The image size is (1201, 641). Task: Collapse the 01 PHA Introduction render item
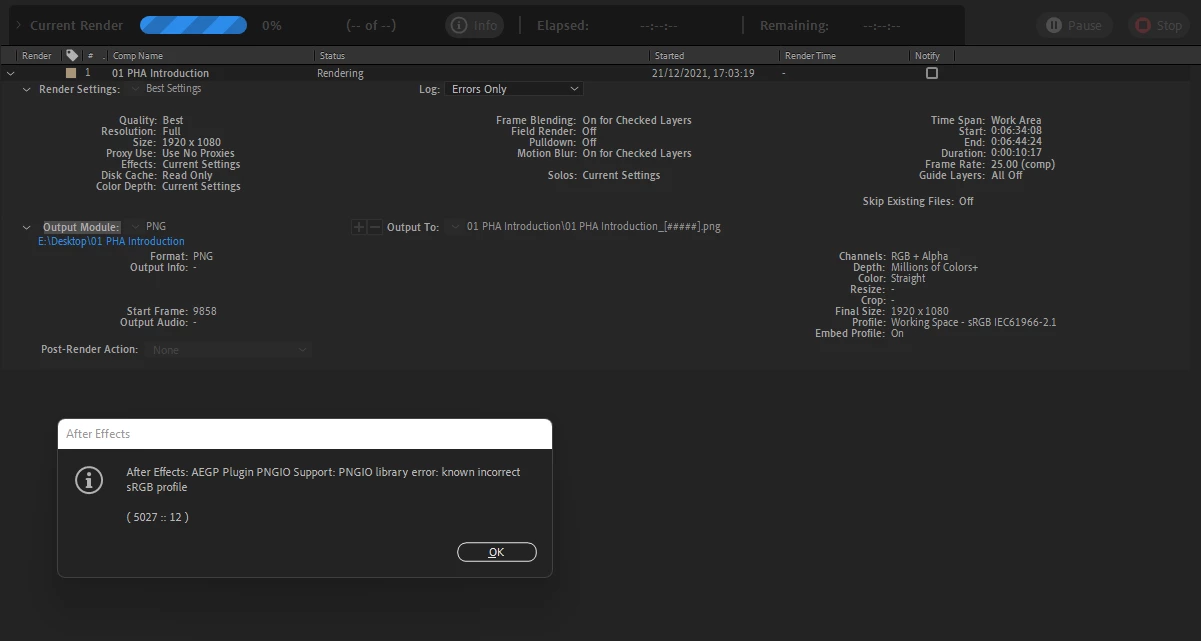tap(10, 73)
